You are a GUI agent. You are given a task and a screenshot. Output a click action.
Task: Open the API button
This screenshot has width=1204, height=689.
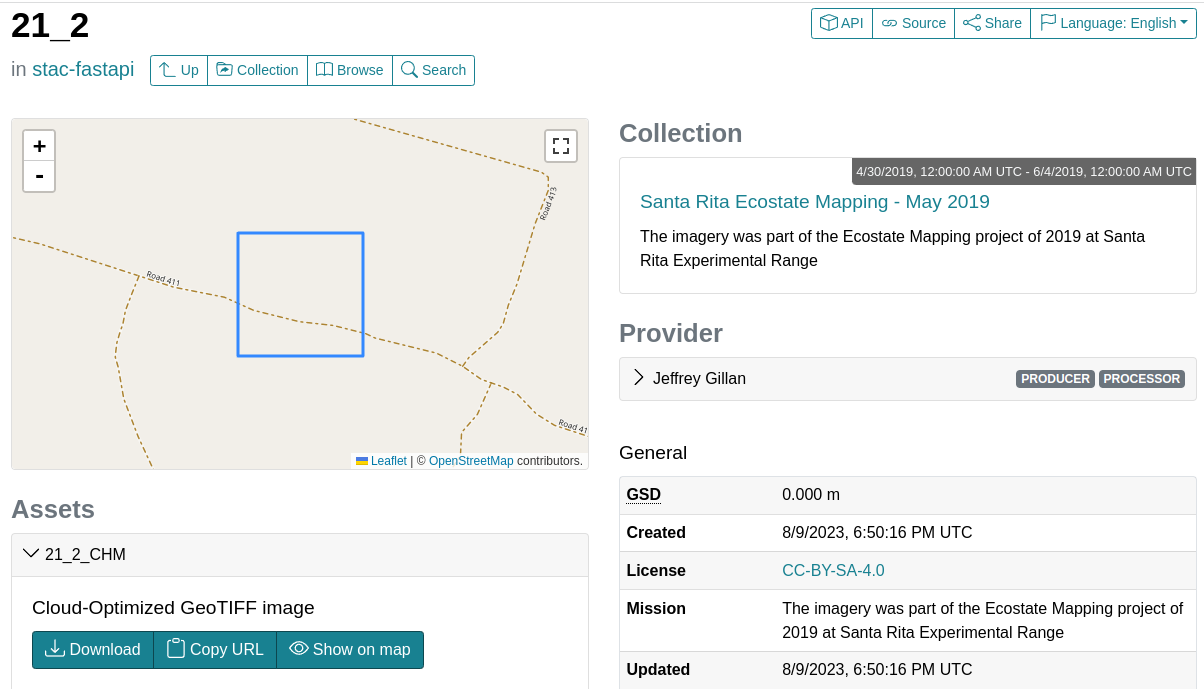pyautogui.click(x=842, y=23)
